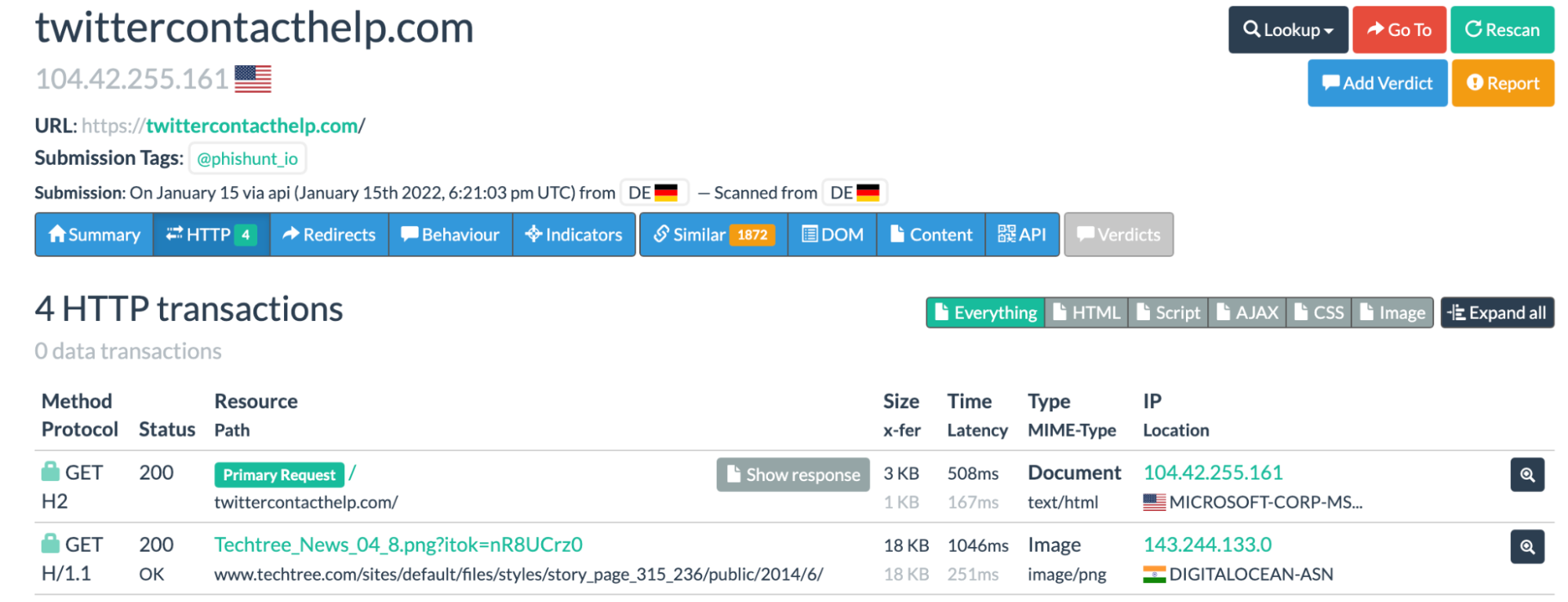Click the DE submission-from country badge

tap(653, 192)
